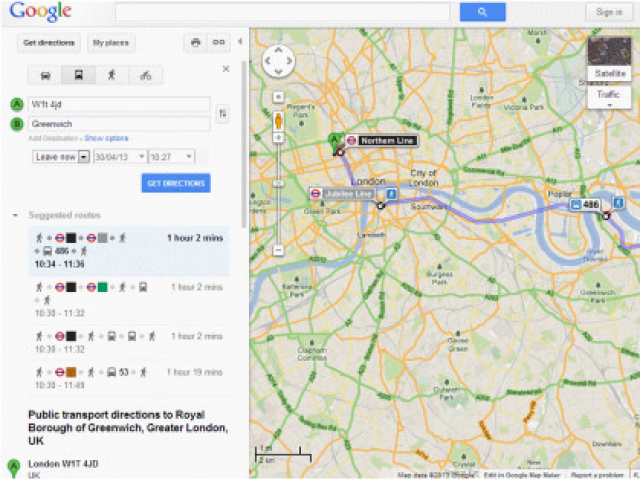
Task: Close the directions panel X
Action: [226, 69]
